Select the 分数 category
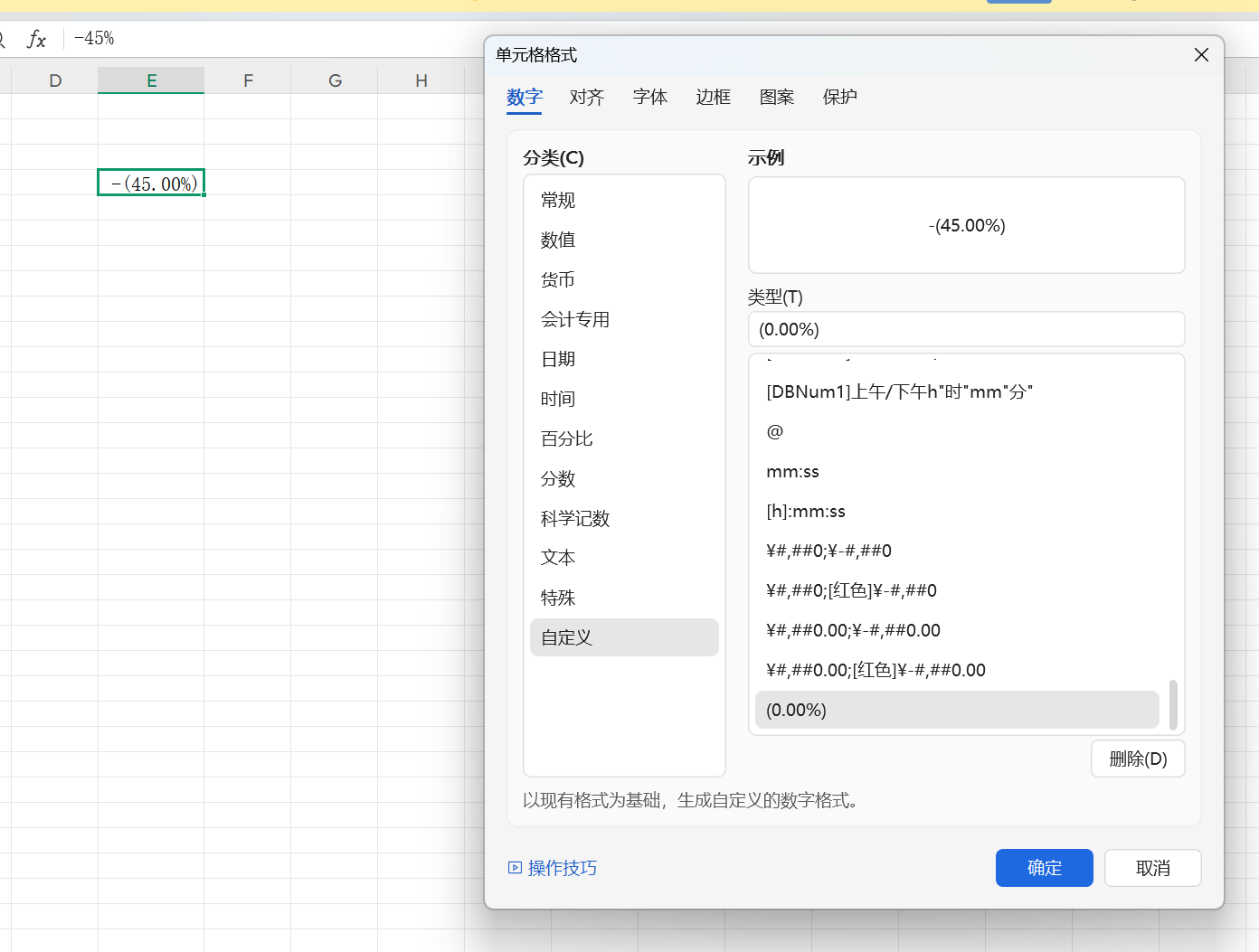 [x=624, y=479]
